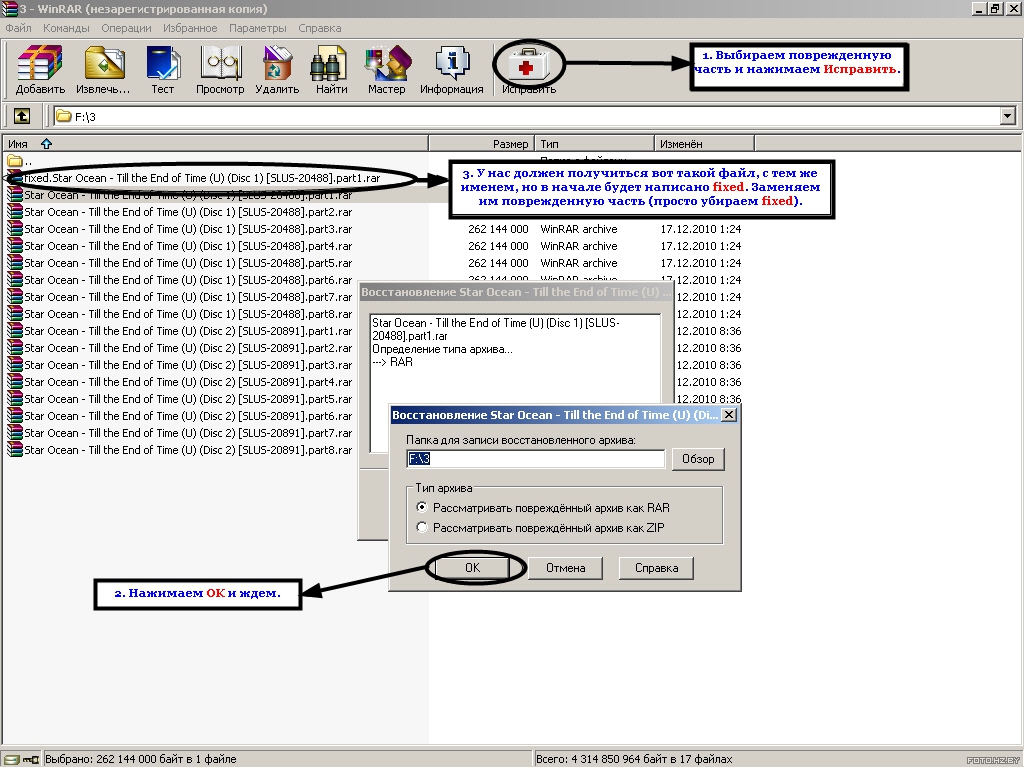Viewport: 1024px width, 768px height.
Task: Open the Параметры menu
Action: [257, 28]
